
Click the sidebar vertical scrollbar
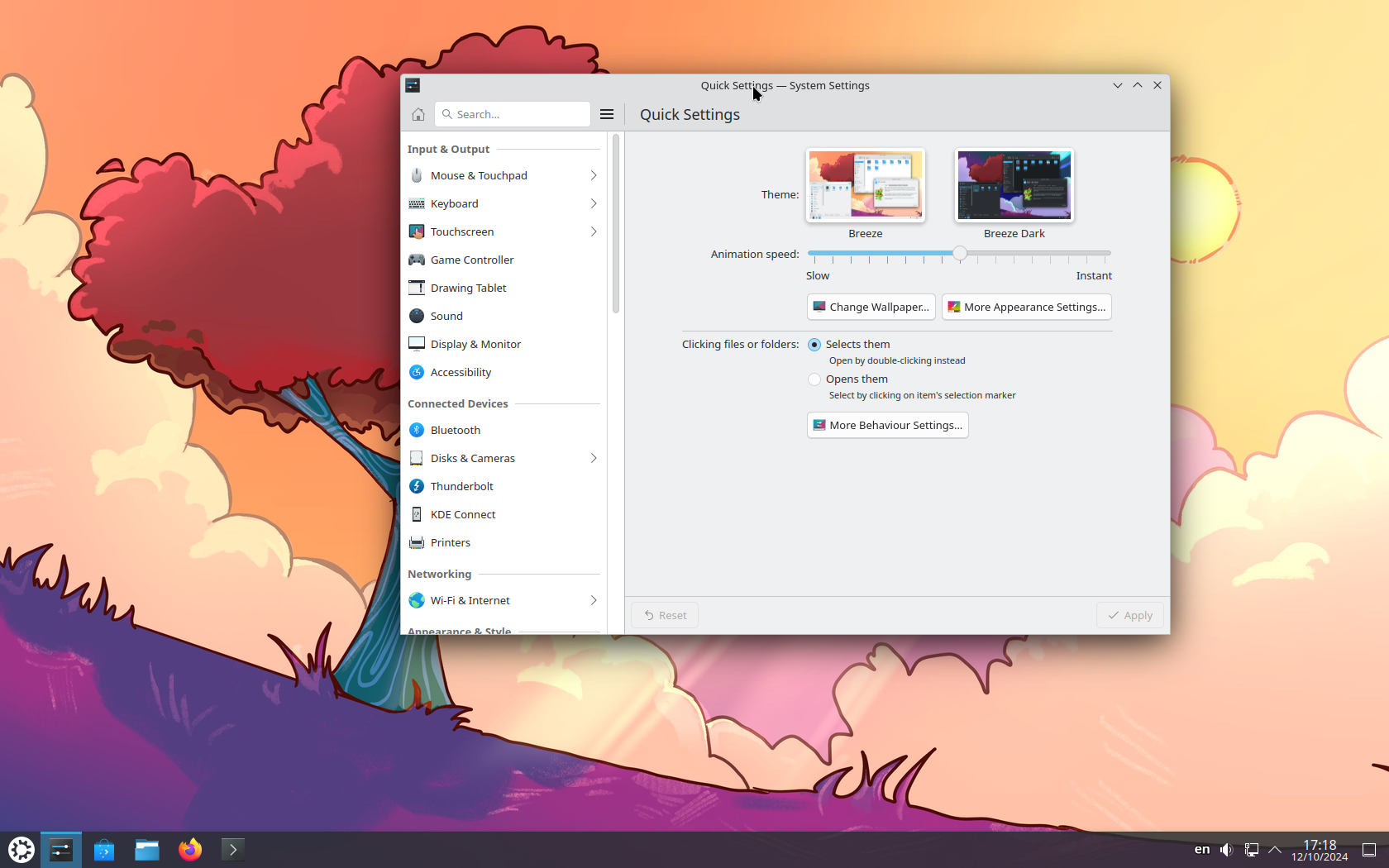(x=616, y=223)
